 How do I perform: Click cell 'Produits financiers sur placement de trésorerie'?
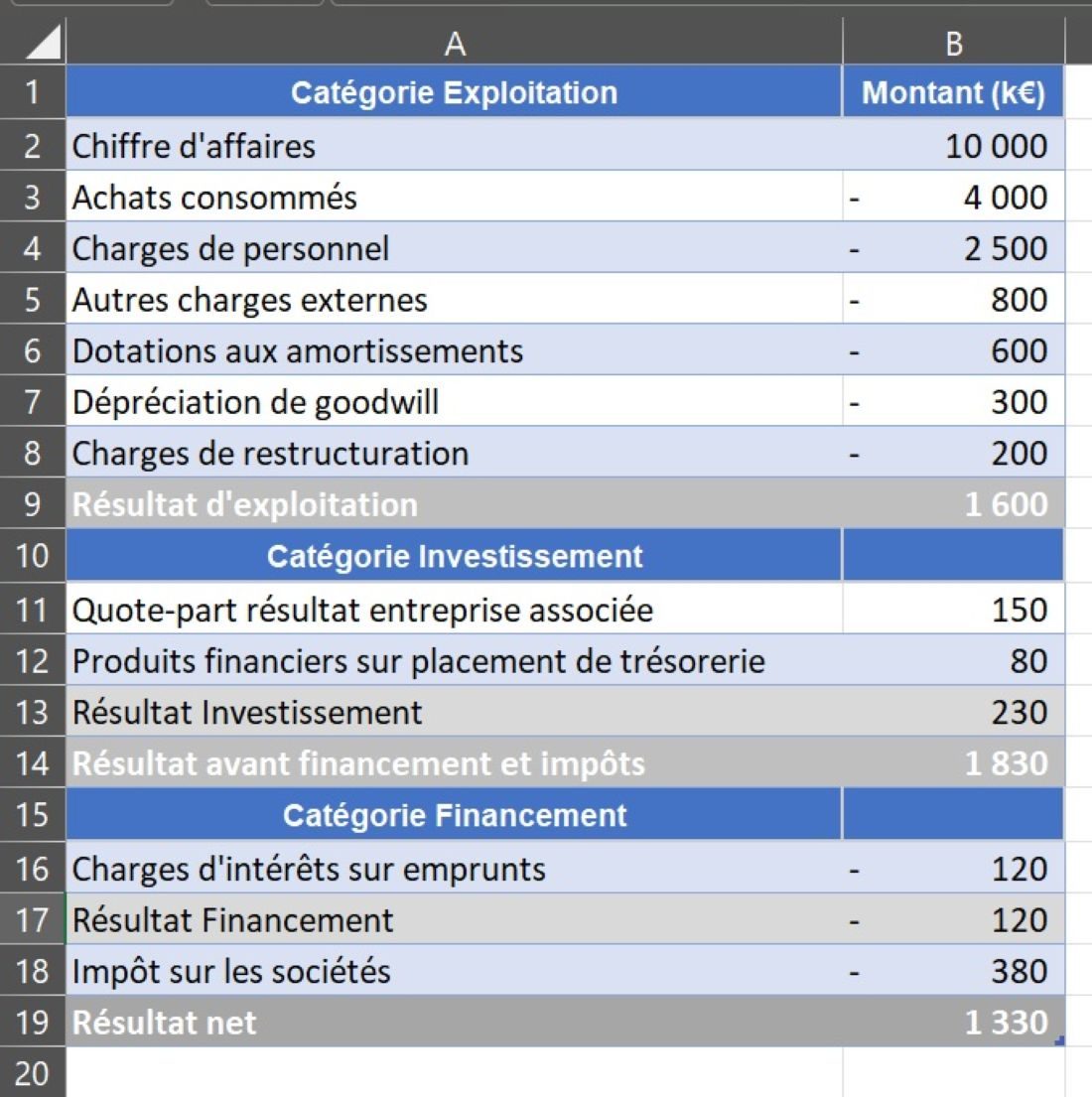point(454,660)
